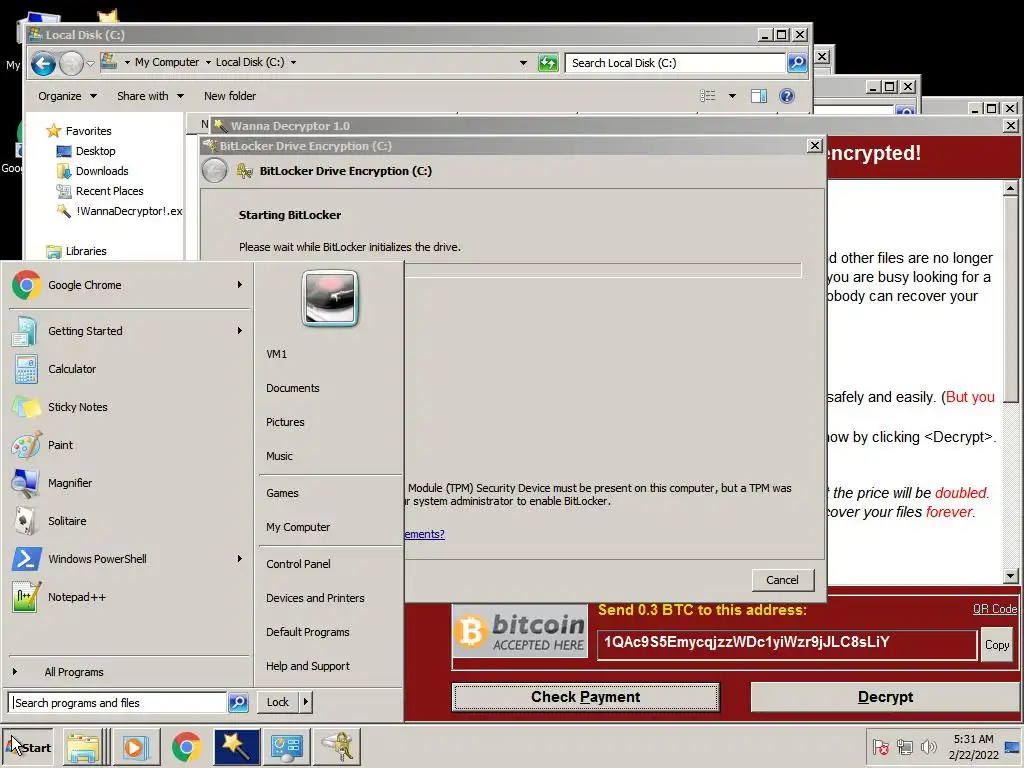Open Control Panel from Start menu

(298, 564)
